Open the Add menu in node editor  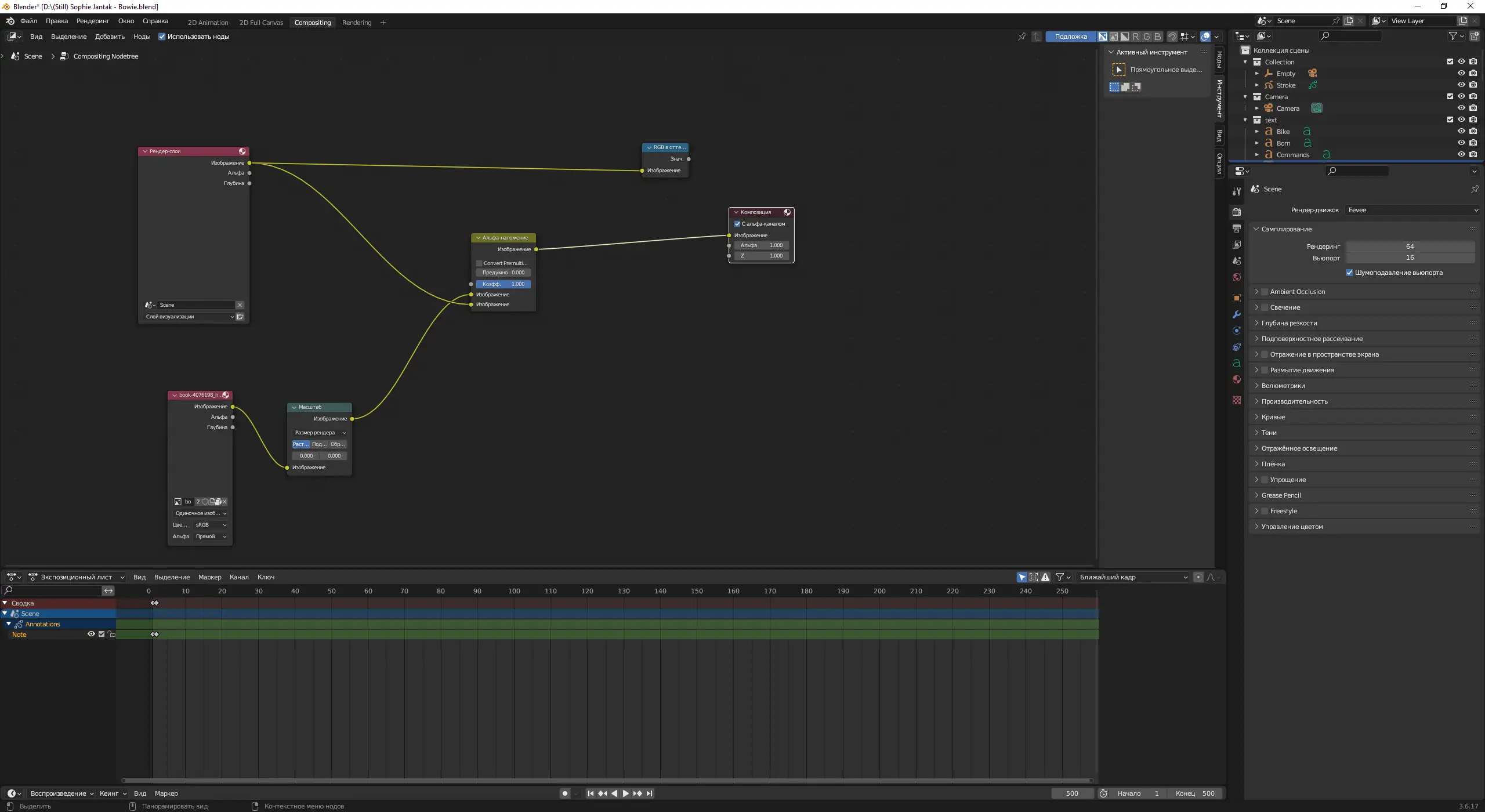[x=110, y=37]
